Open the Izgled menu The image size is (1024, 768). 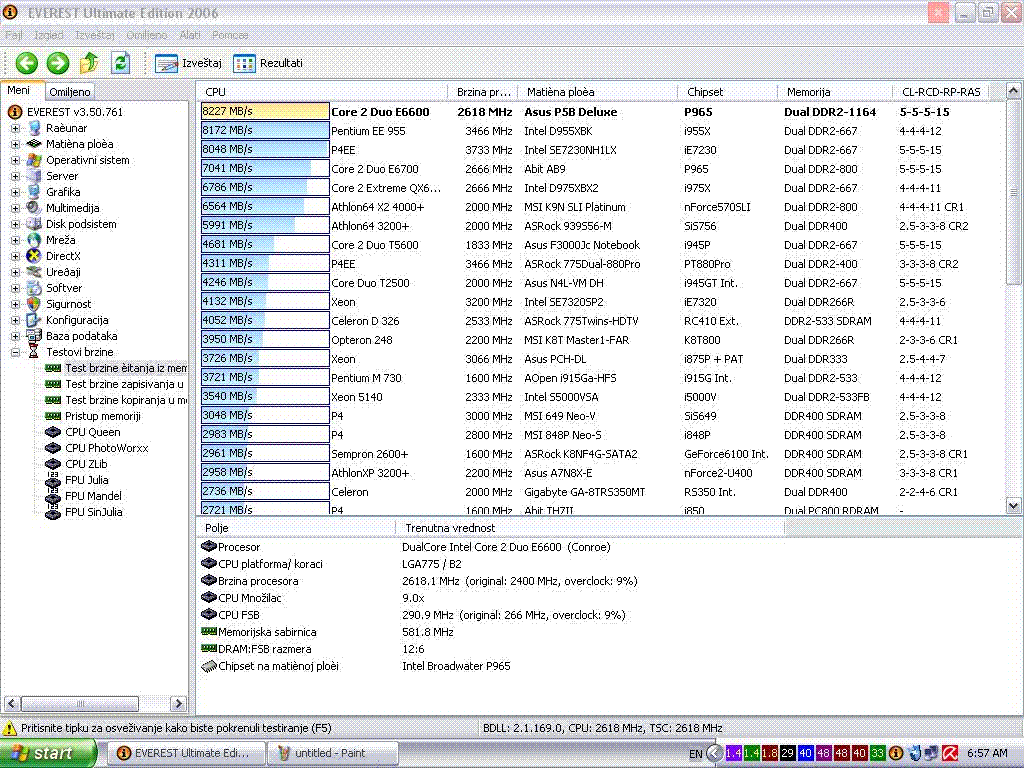(x=48, y=35)
